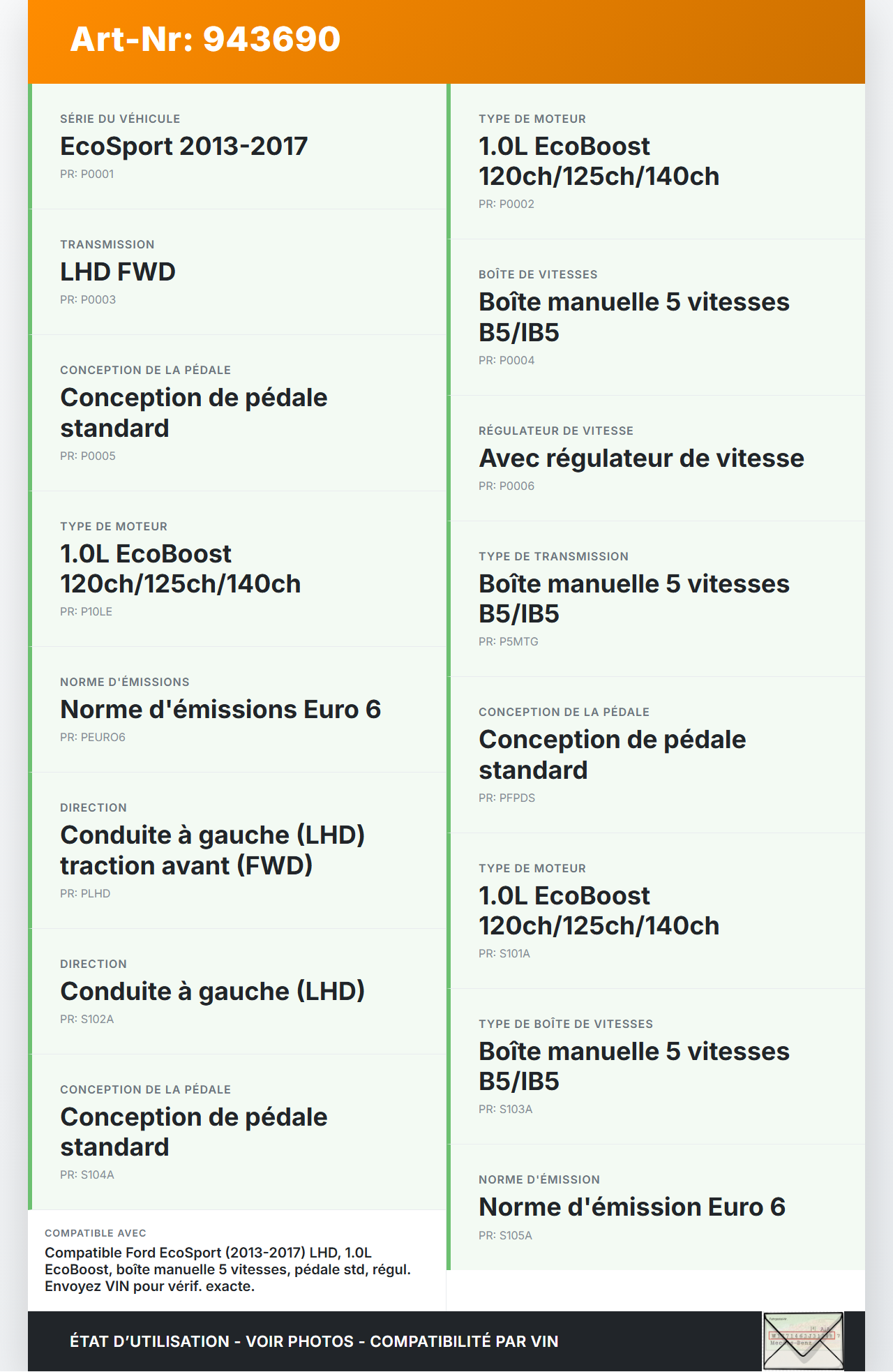
Task: Click Avec régulateur de vitesse entry
Action: coord(656,458)
